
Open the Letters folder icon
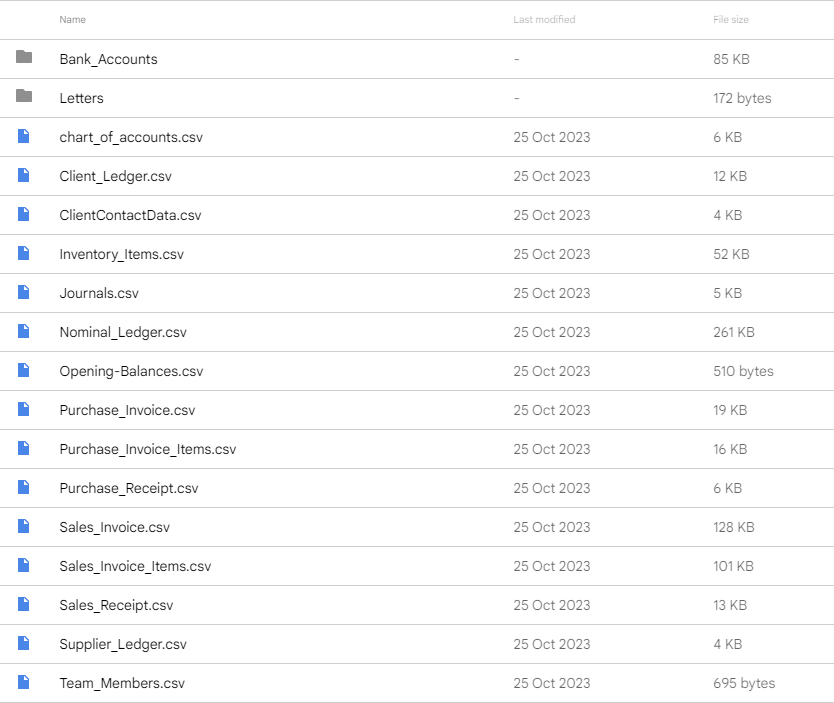(24, 96)
